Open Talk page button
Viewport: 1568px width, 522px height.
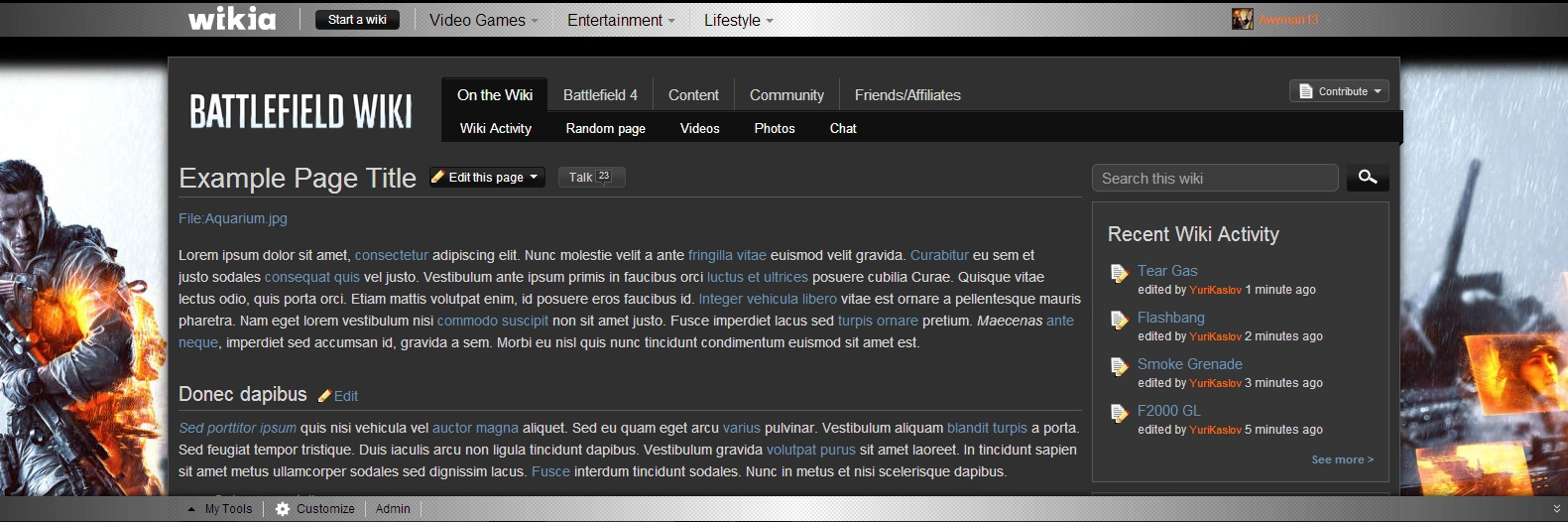(x=591, y=177)
